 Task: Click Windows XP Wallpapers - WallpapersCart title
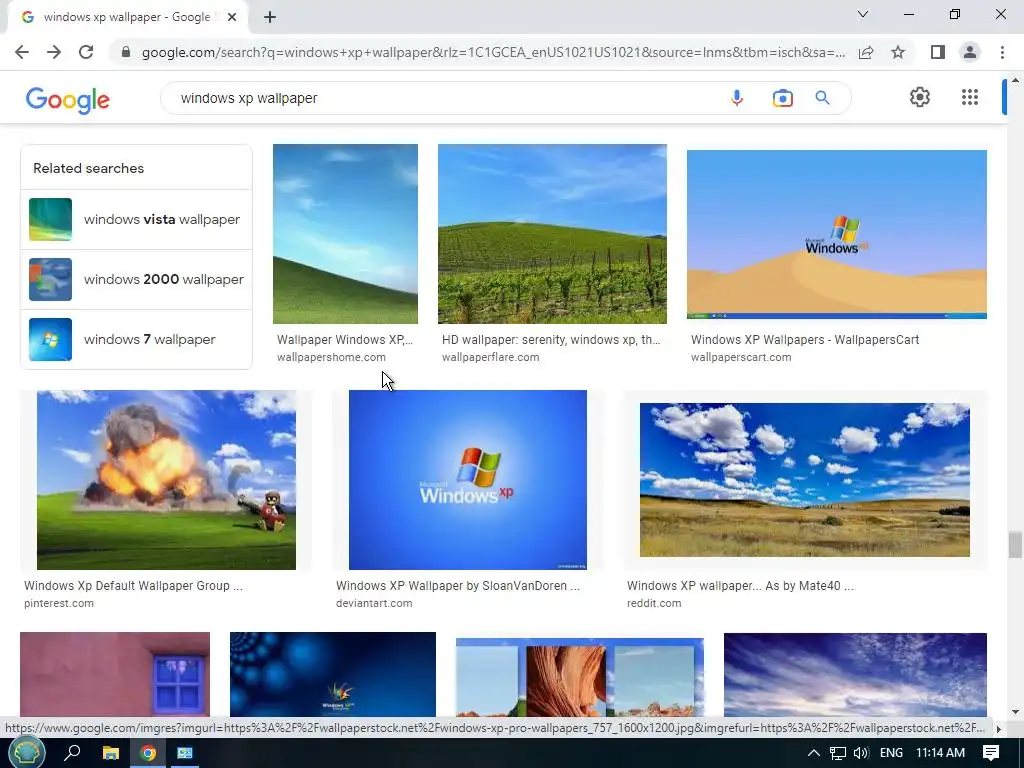click(x=805, y=340)
